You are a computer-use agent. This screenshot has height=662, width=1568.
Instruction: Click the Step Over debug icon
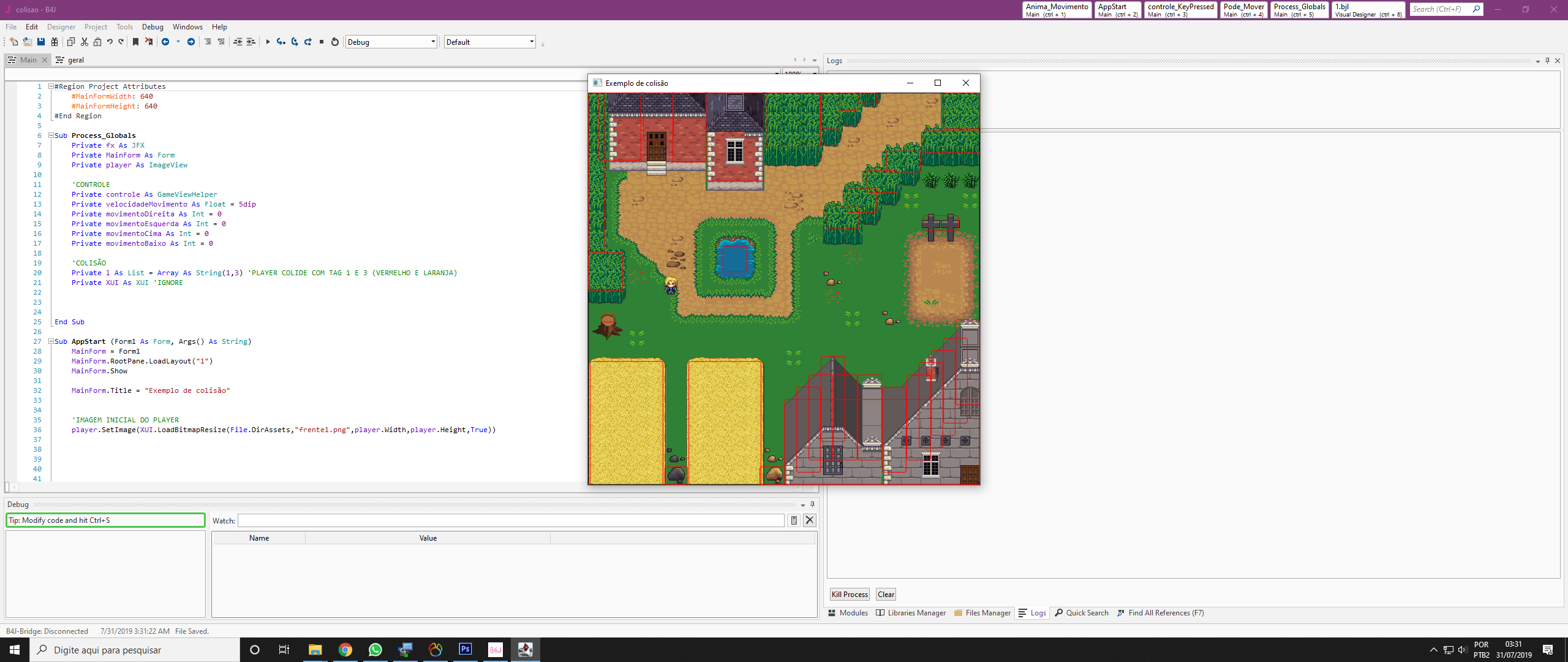click(295, 42)
